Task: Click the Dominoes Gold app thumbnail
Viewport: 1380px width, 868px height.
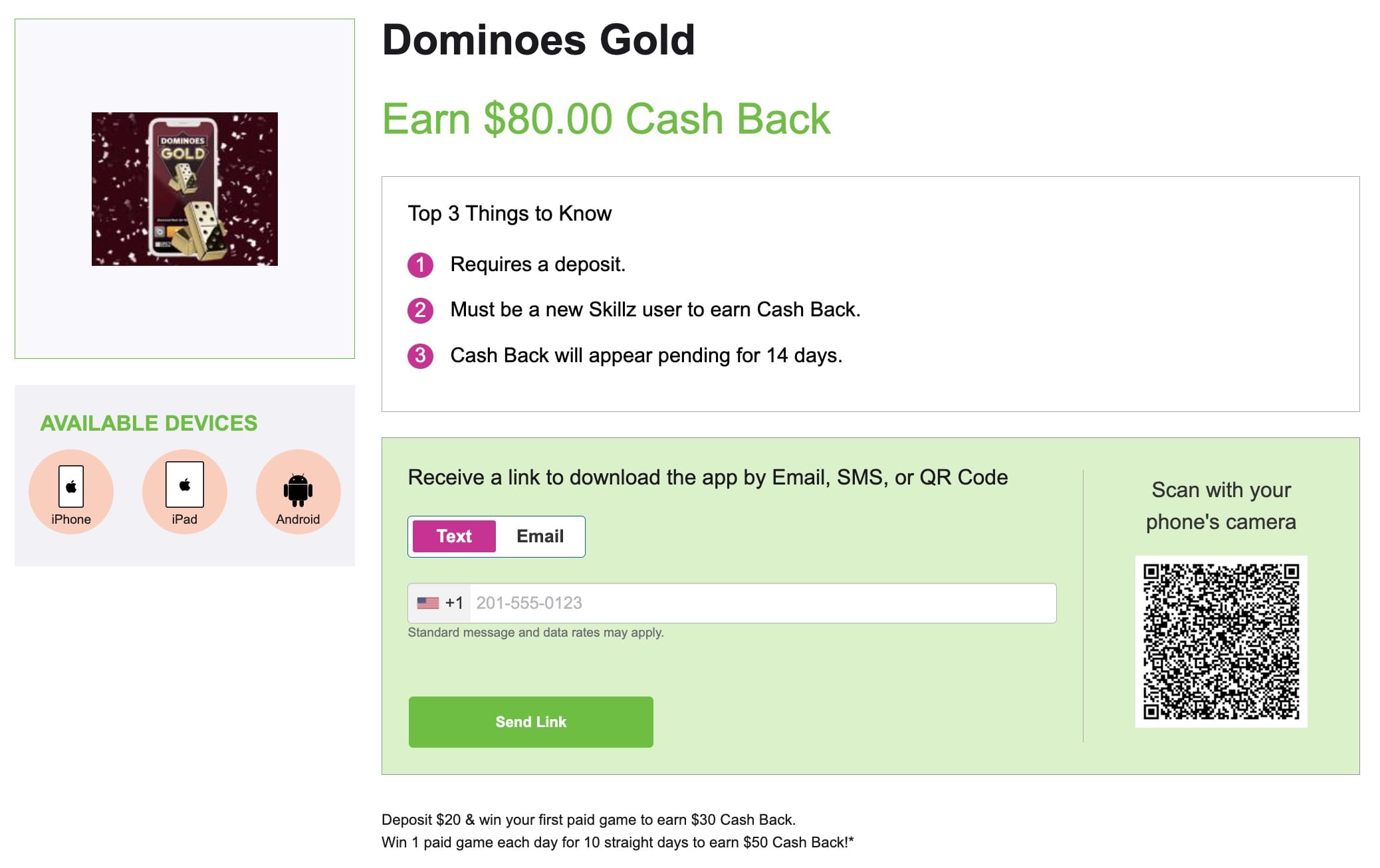Action: [185, 189]
